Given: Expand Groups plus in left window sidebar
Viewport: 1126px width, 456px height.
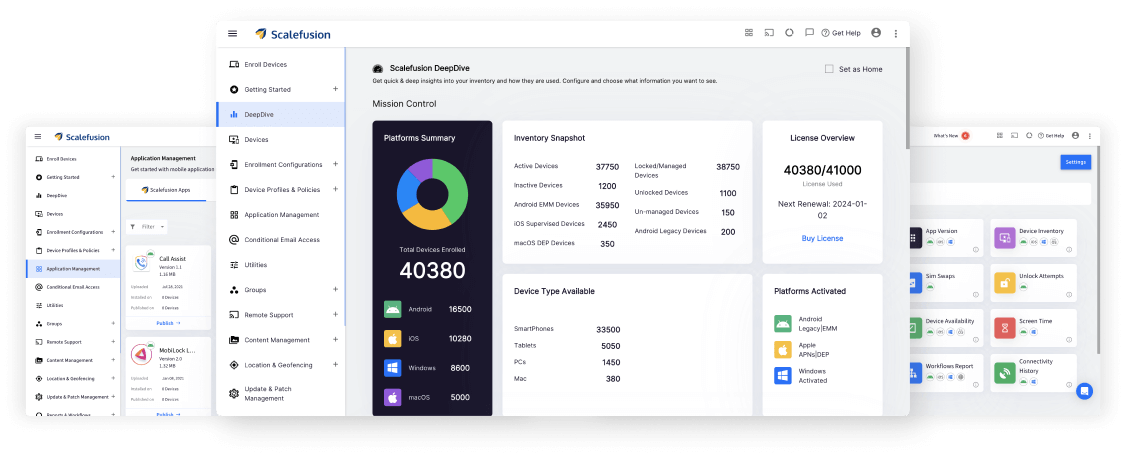Looking at the screenshot, I should tap(113, 324).
